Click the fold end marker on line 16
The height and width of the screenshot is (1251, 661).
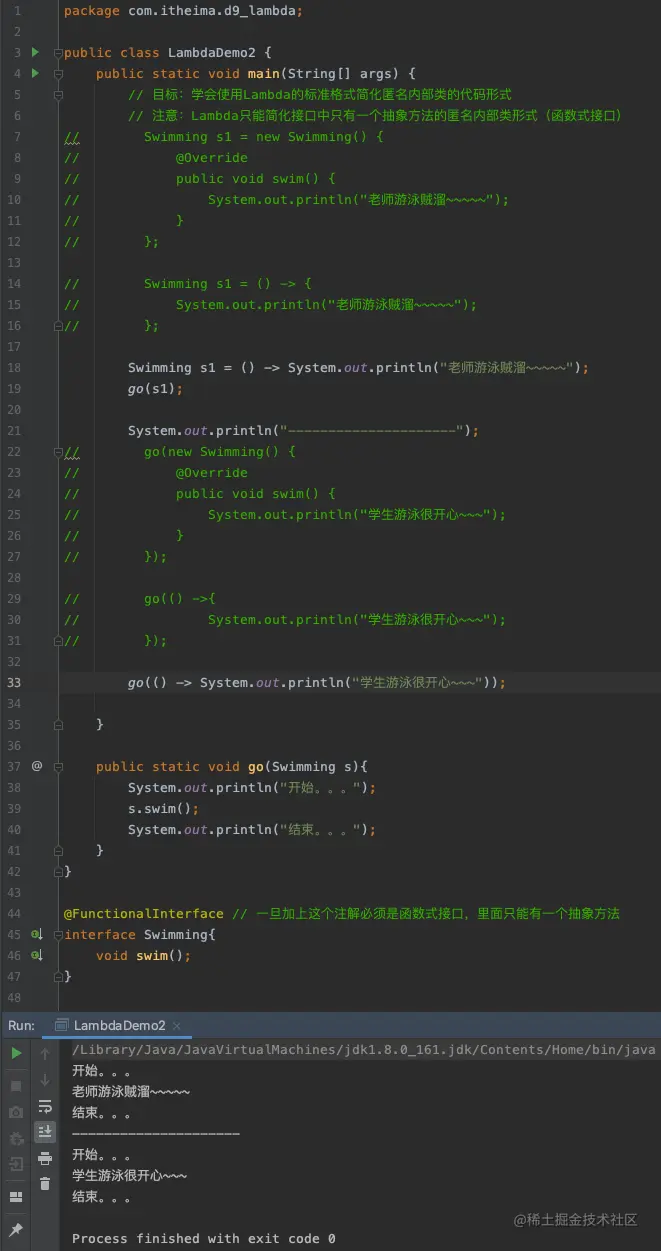pos(59,325)
